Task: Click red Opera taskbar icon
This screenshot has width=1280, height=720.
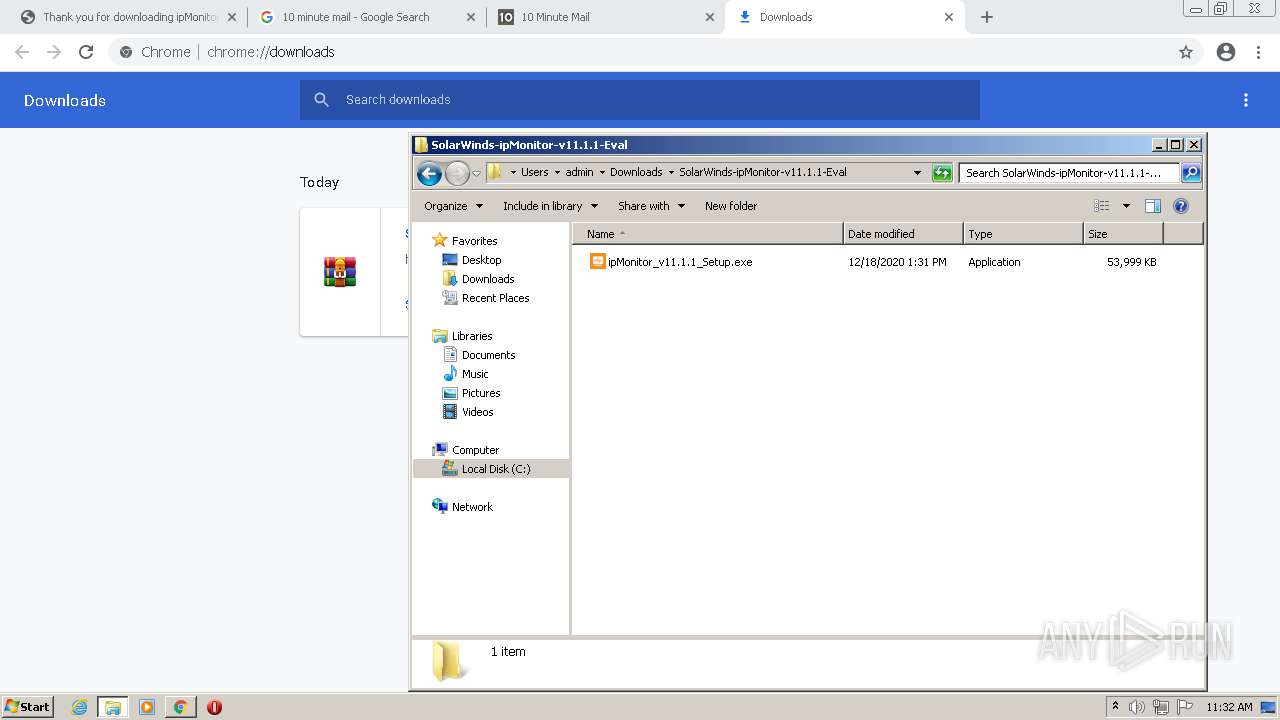Action: pyautogui.click(x=214, y=707)
